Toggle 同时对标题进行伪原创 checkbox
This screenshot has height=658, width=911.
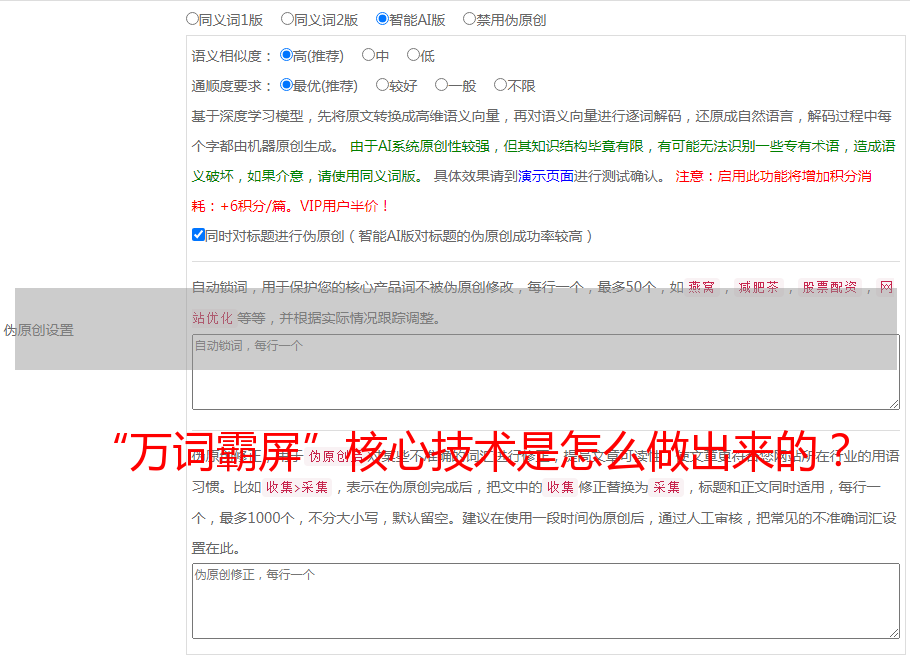pyautogui.click(x=198, y=235)
